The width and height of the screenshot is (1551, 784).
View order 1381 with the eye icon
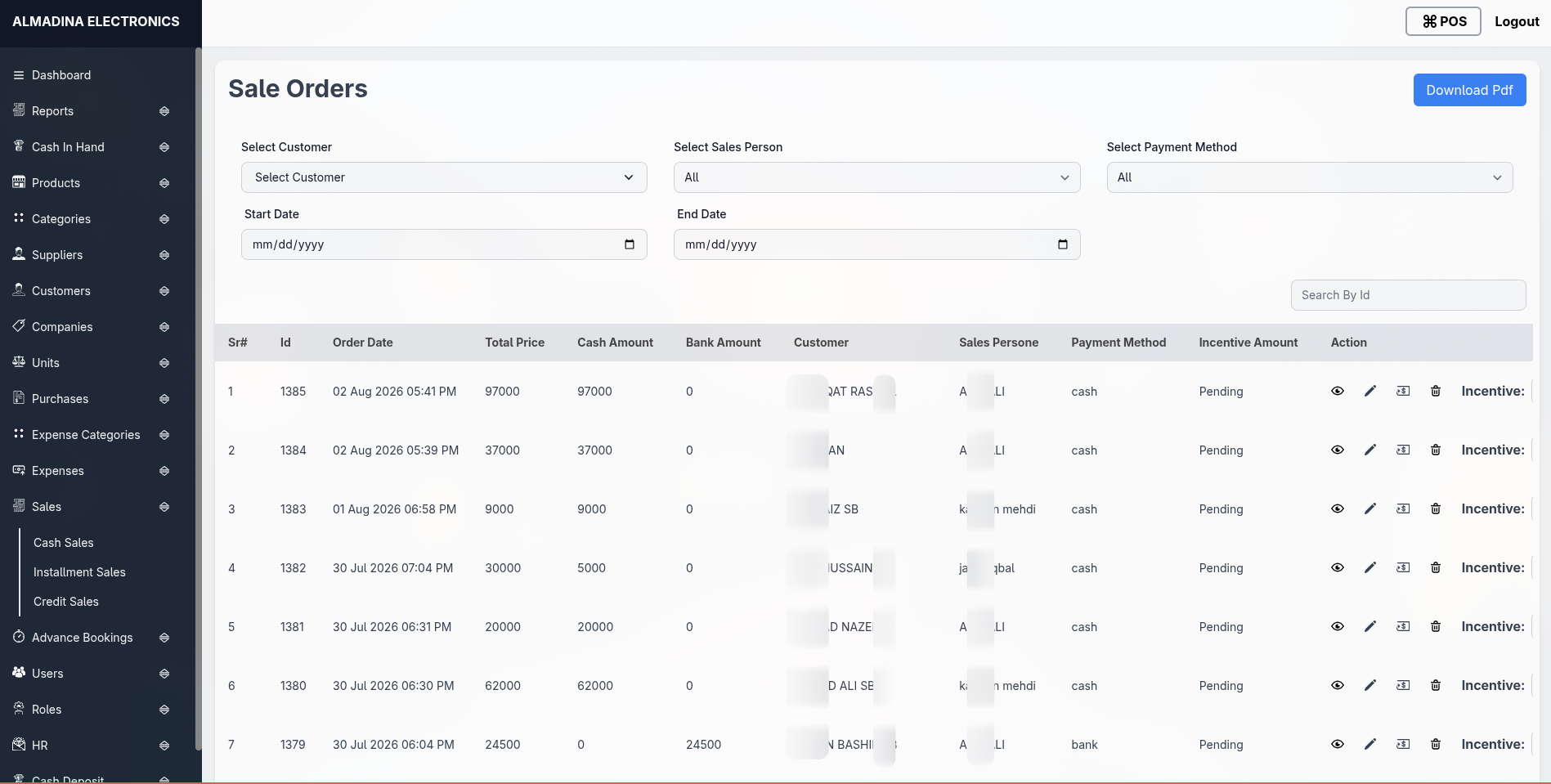click(1338, 626)
